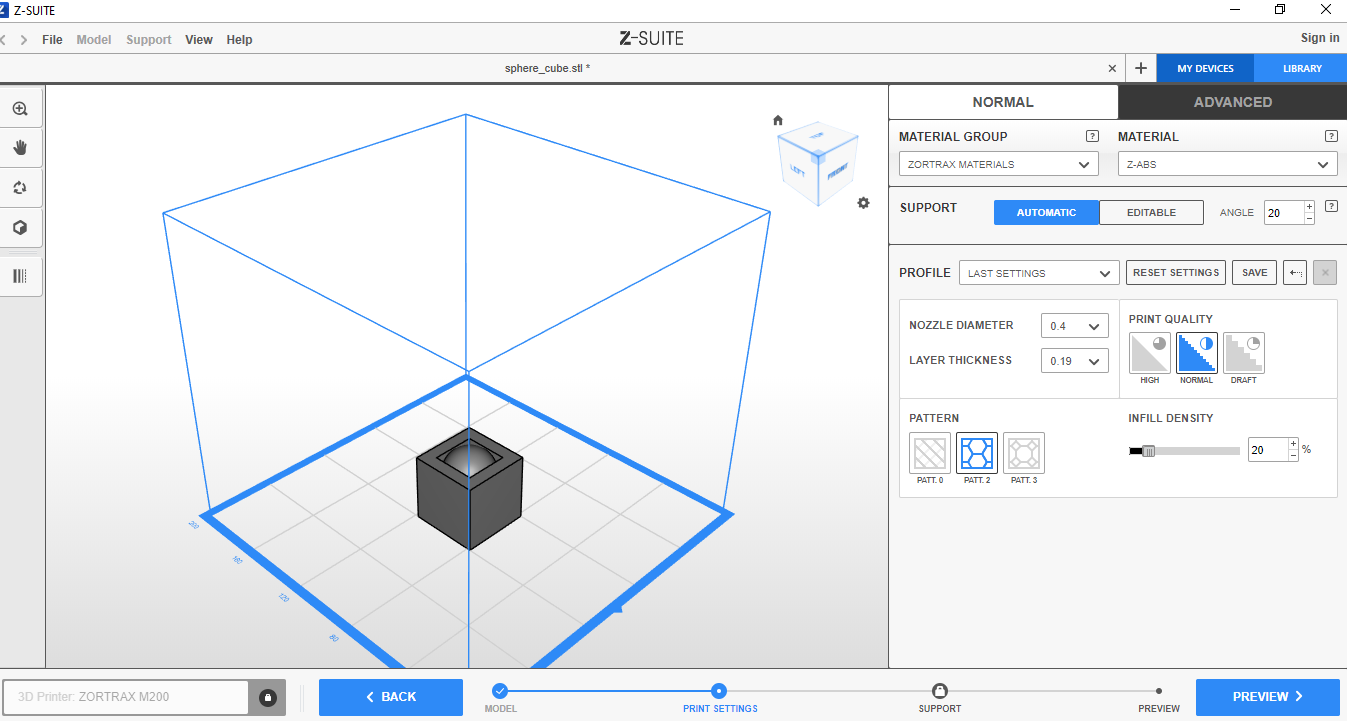Proceed with the Preview button

tap(1268, 697)
